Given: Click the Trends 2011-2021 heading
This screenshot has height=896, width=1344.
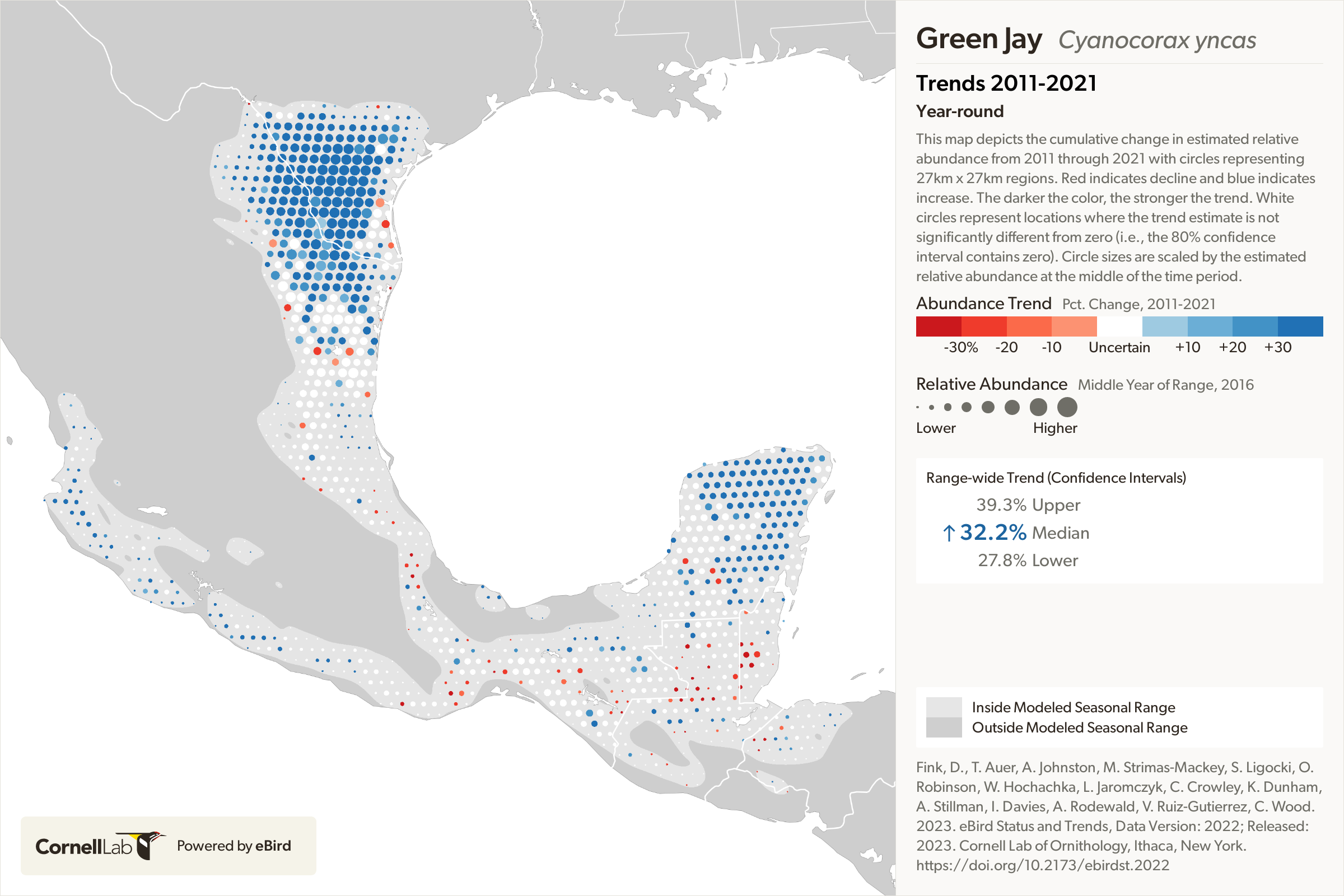Looking at the screenshot, I should [x=1006, y=83].
